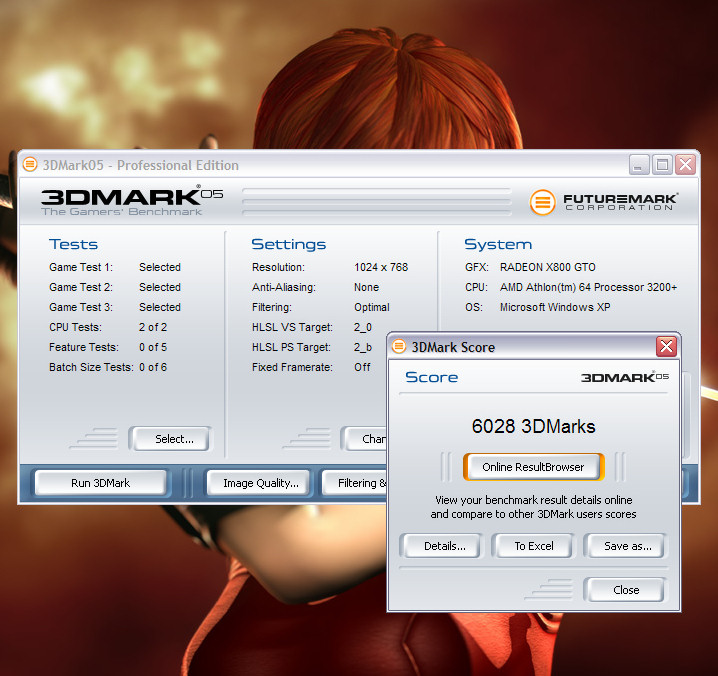The height and width of the screenshot is (676, 718).
Task: Click the Fixed Framerate value Off
Action: coord(362,367)
